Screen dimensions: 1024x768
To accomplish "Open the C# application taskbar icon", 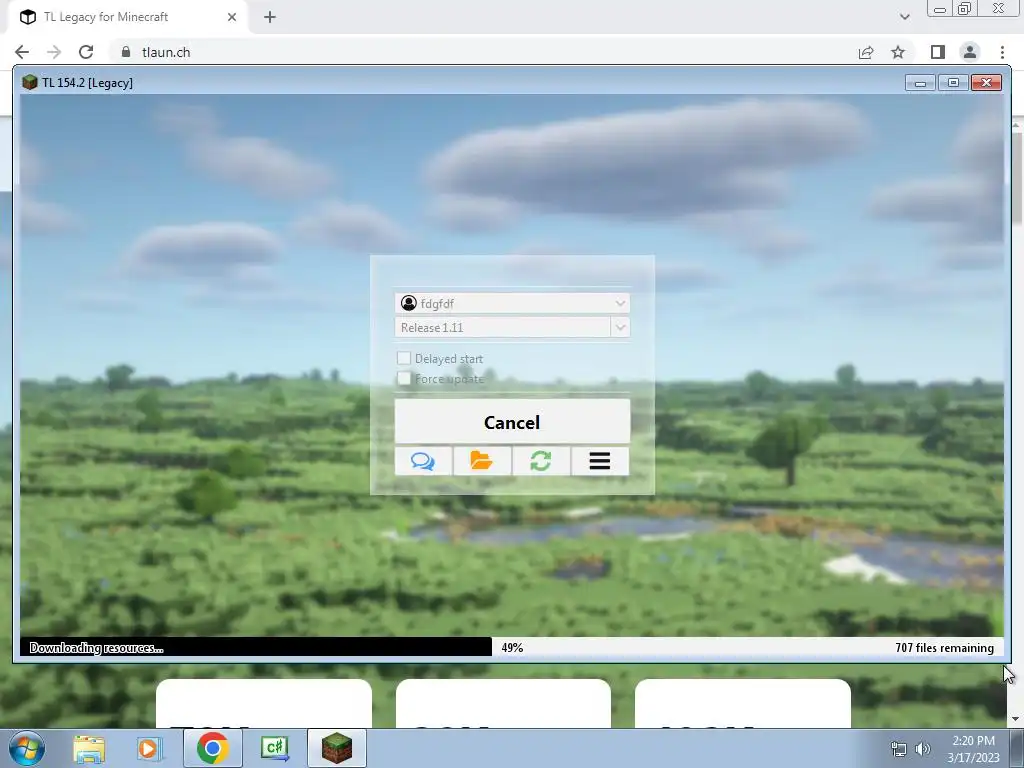I will (x=274, y=748).
